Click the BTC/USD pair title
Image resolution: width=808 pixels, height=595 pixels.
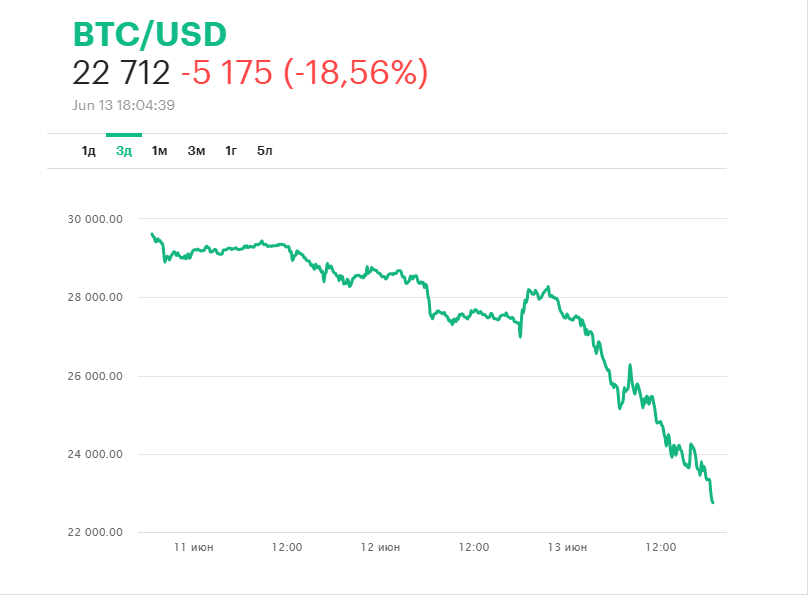(x=150, y=34)
